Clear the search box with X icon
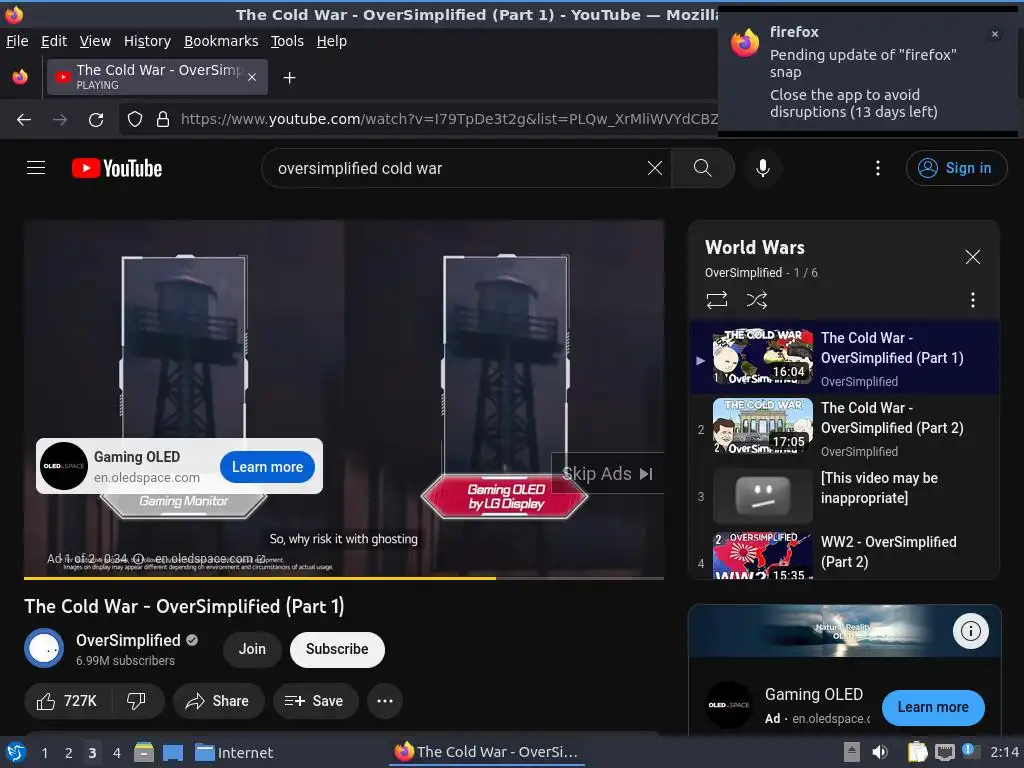Screen dimensions: 1024x768 [654, 168]
